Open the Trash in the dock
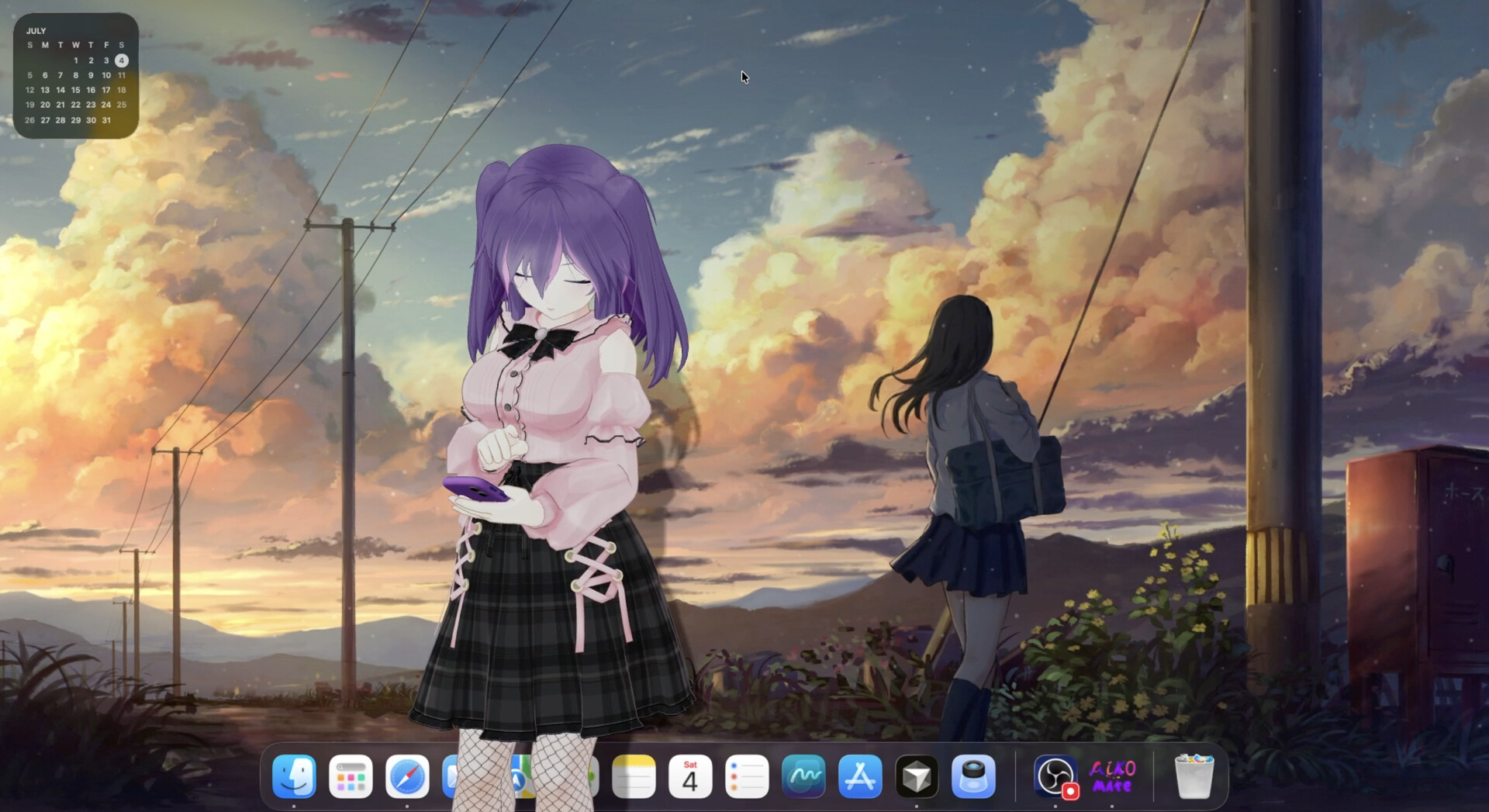The height and width of the screenshot is (812, 1489). tap(1194, 776)
